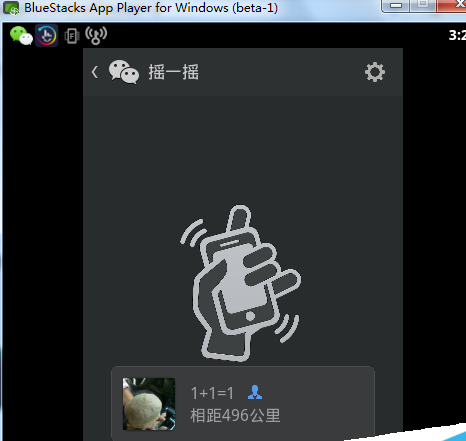Screen dimensions: 466x441
Task: Minimize the BlueStacks window
Action: pyautogui.click(x=396, y=5)
